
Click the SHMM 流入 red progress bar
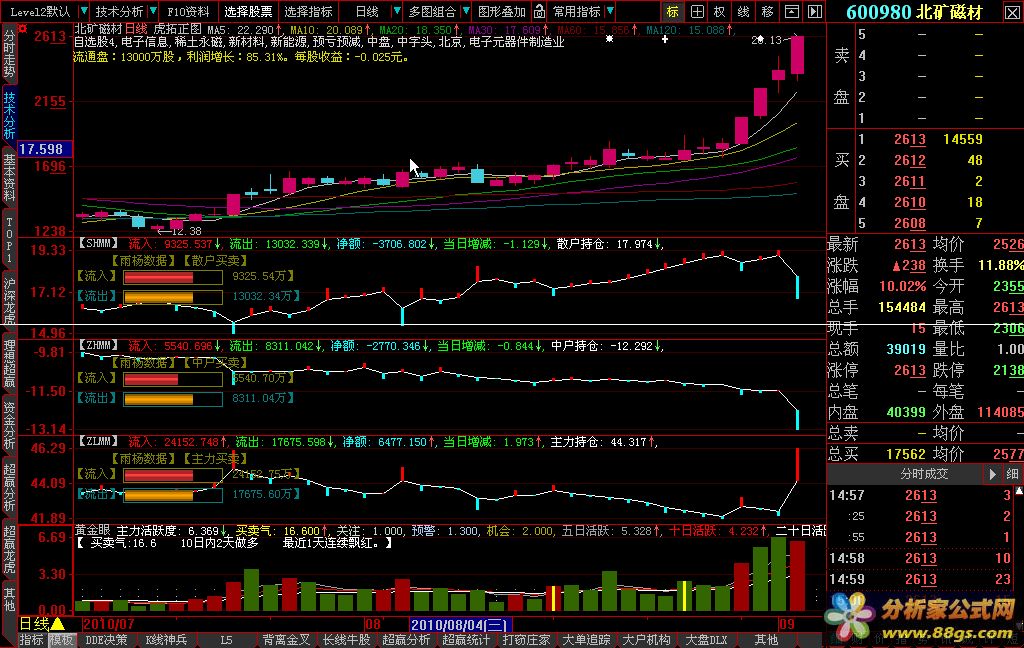[158, 277]
